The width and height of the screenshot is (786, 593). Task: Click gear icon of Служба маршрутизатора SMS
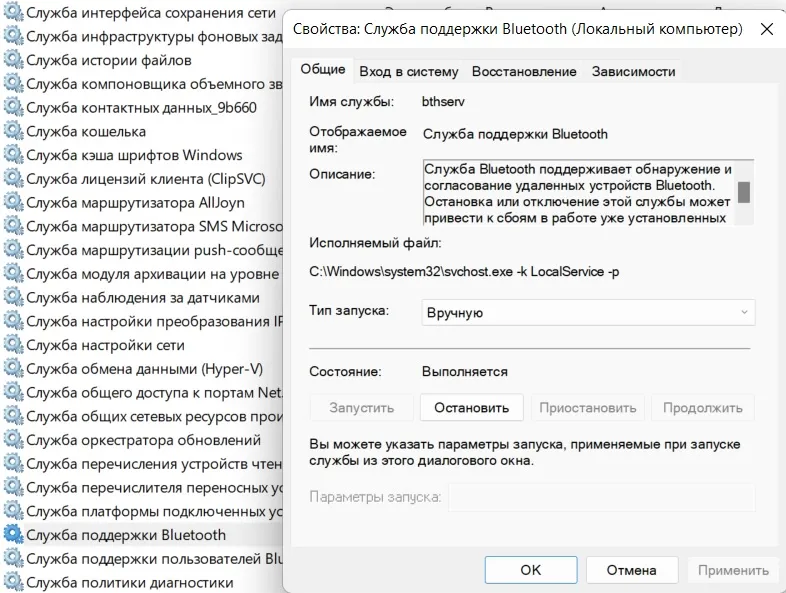14,226
